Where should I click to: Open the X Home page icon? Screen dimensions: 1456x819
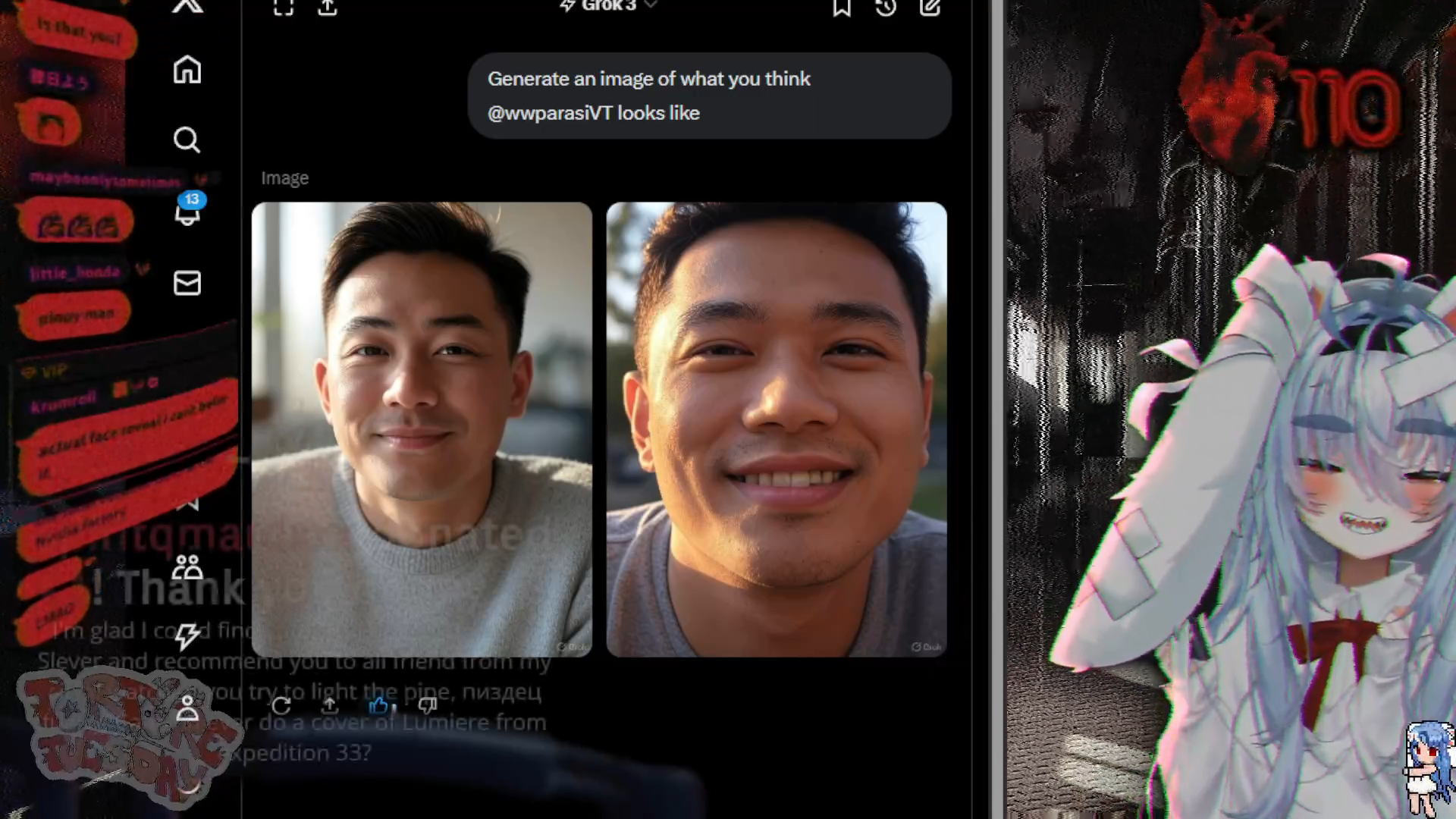[x=187, y=70]
